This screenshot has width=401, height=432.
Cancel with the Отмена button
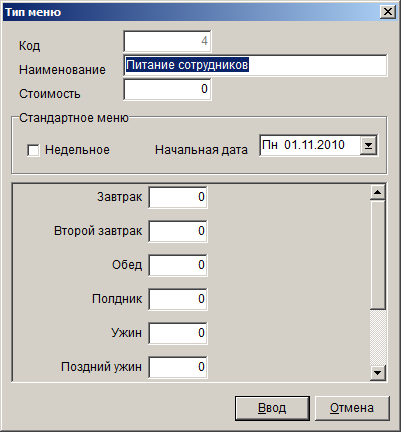pyautogui.click(x=352, y=408)
